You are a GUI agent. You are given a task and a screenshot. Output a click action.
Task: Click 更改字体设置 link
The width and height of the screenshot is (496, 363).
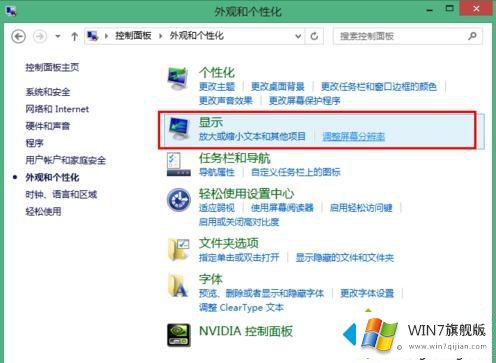pos(367,293)
